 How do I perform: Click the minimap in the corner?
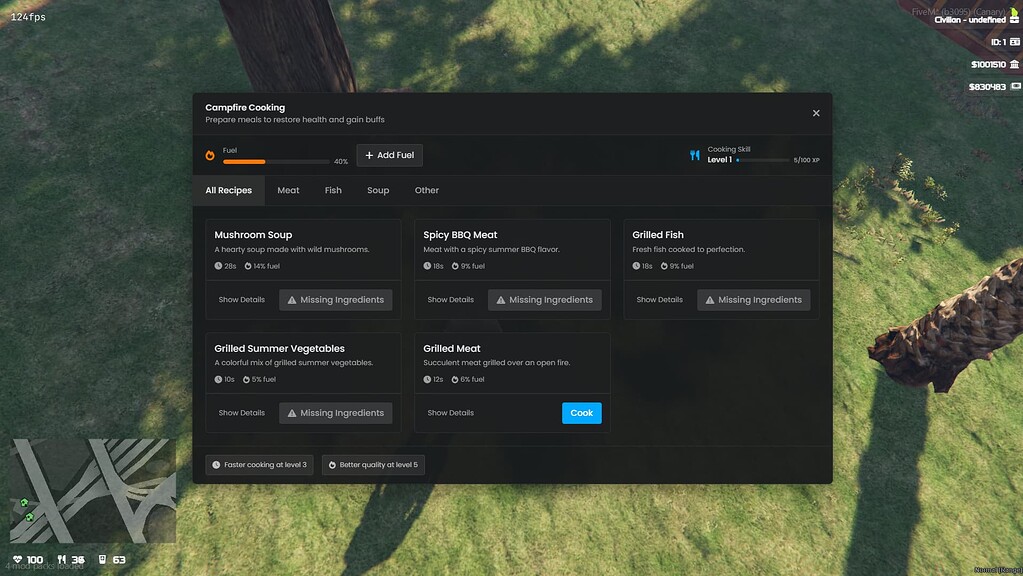click(x=93, y=490)
